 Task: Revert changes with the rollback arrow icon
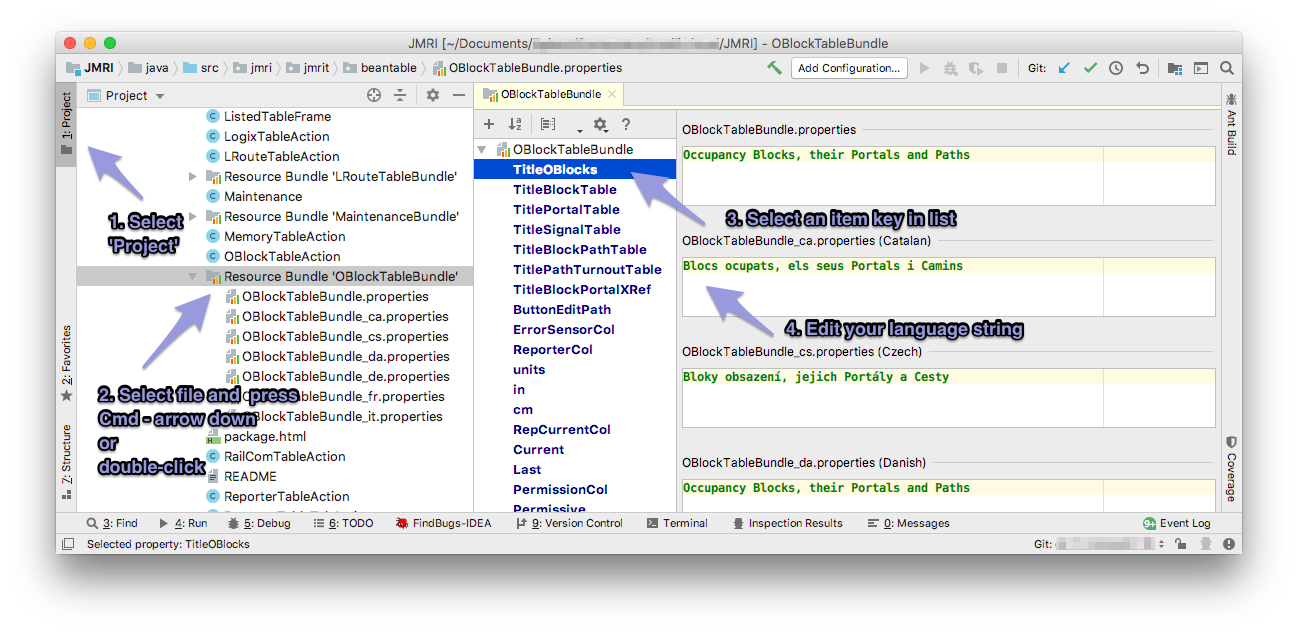tap(1143, 68)
